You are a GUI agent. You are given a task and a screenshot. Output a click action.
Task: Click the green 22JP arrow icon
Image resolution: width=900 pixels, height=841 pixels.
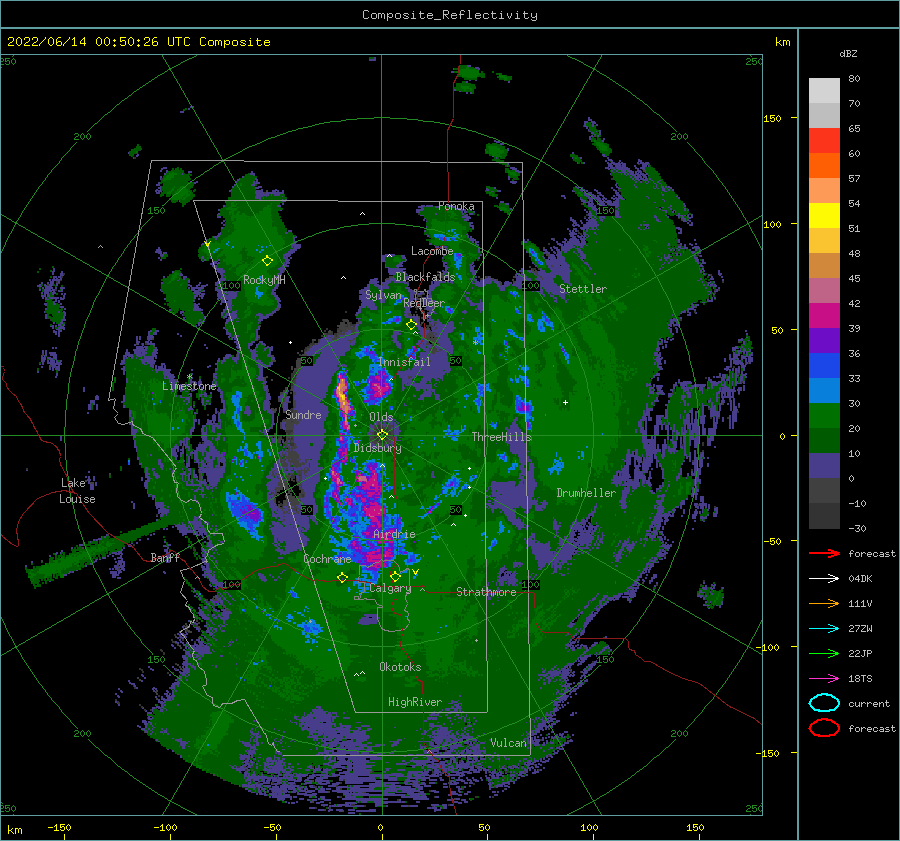point(824,653)
